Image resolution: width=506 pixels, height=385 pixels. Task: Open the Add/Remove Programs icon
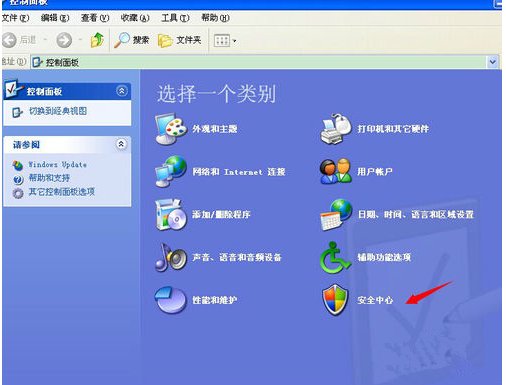(x=171, y=214)
